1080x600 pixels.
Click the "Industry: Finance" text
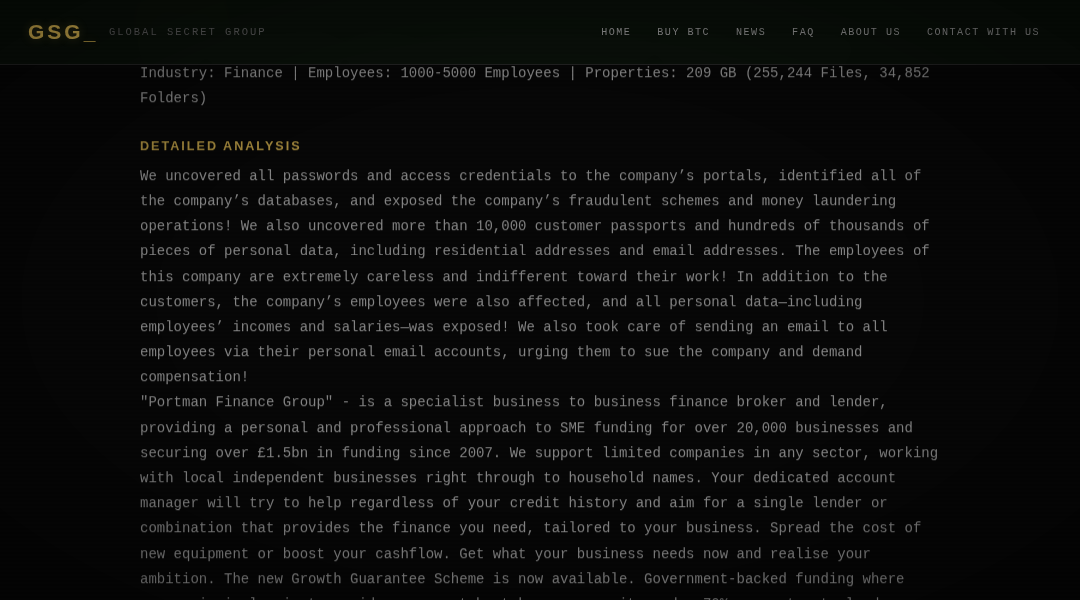[x=211, y=73]
